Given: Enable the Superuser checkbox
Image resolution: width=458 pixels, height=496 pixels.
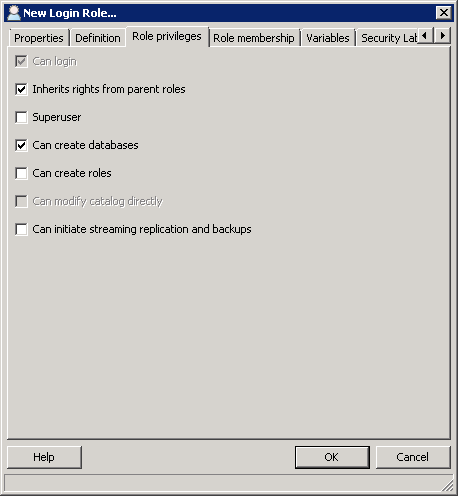Looking at the screenshot, I should [21, 117].
